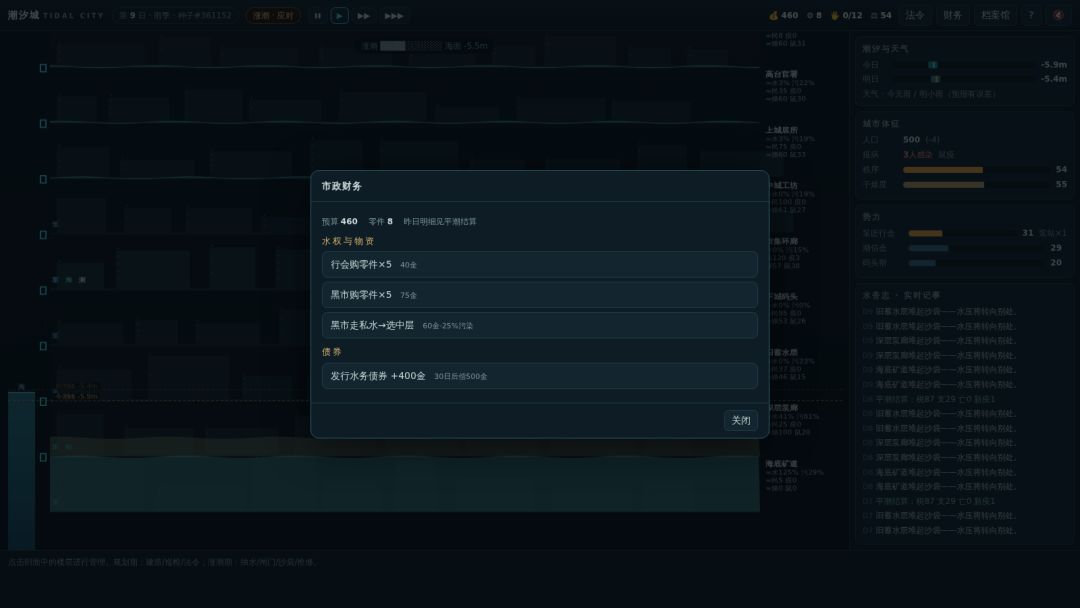Set double fast-forward speed

point(364,16)
